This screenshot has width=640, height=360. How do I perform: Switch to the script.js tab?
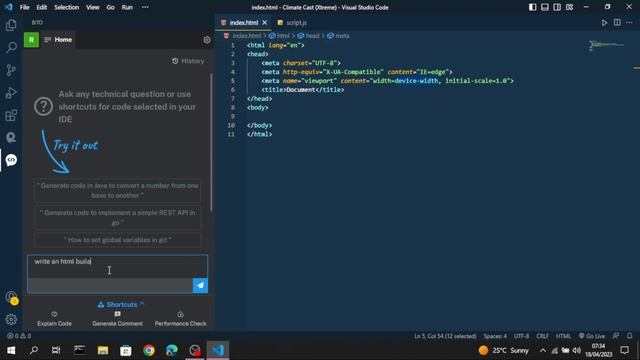[292, 23]
